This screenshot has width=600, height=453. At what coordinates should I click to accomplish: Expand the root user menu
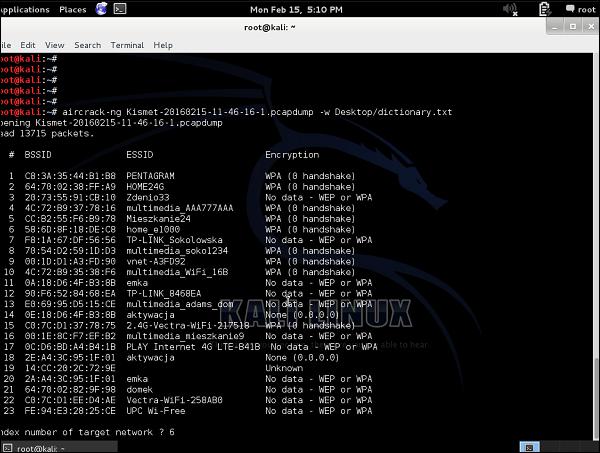click(x=586, y=9)
